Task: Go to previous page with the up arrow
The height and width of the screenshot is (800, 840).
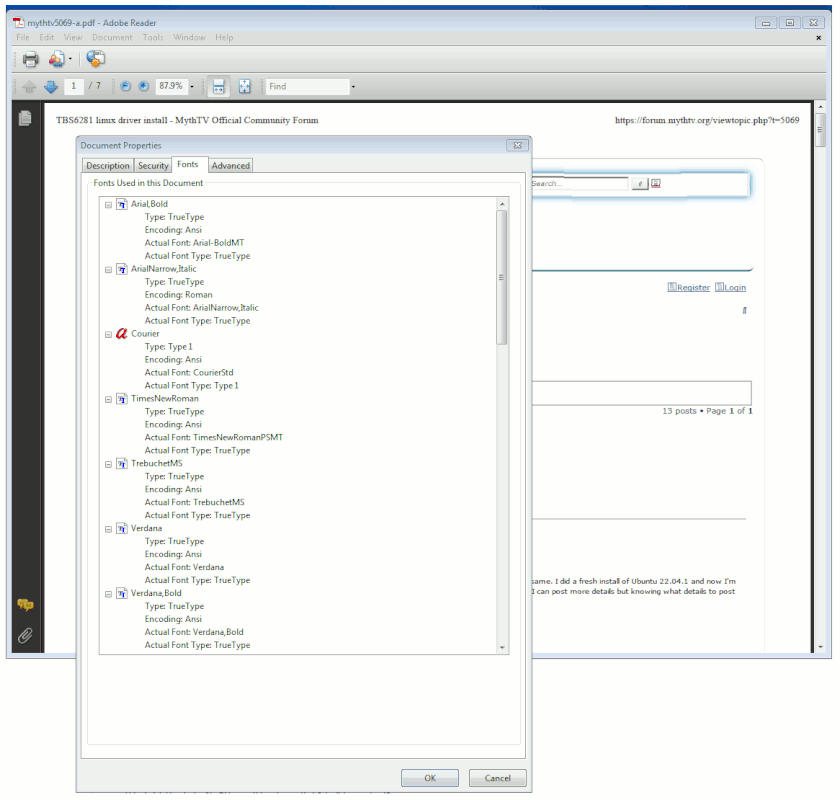Action: click(29, 86)
